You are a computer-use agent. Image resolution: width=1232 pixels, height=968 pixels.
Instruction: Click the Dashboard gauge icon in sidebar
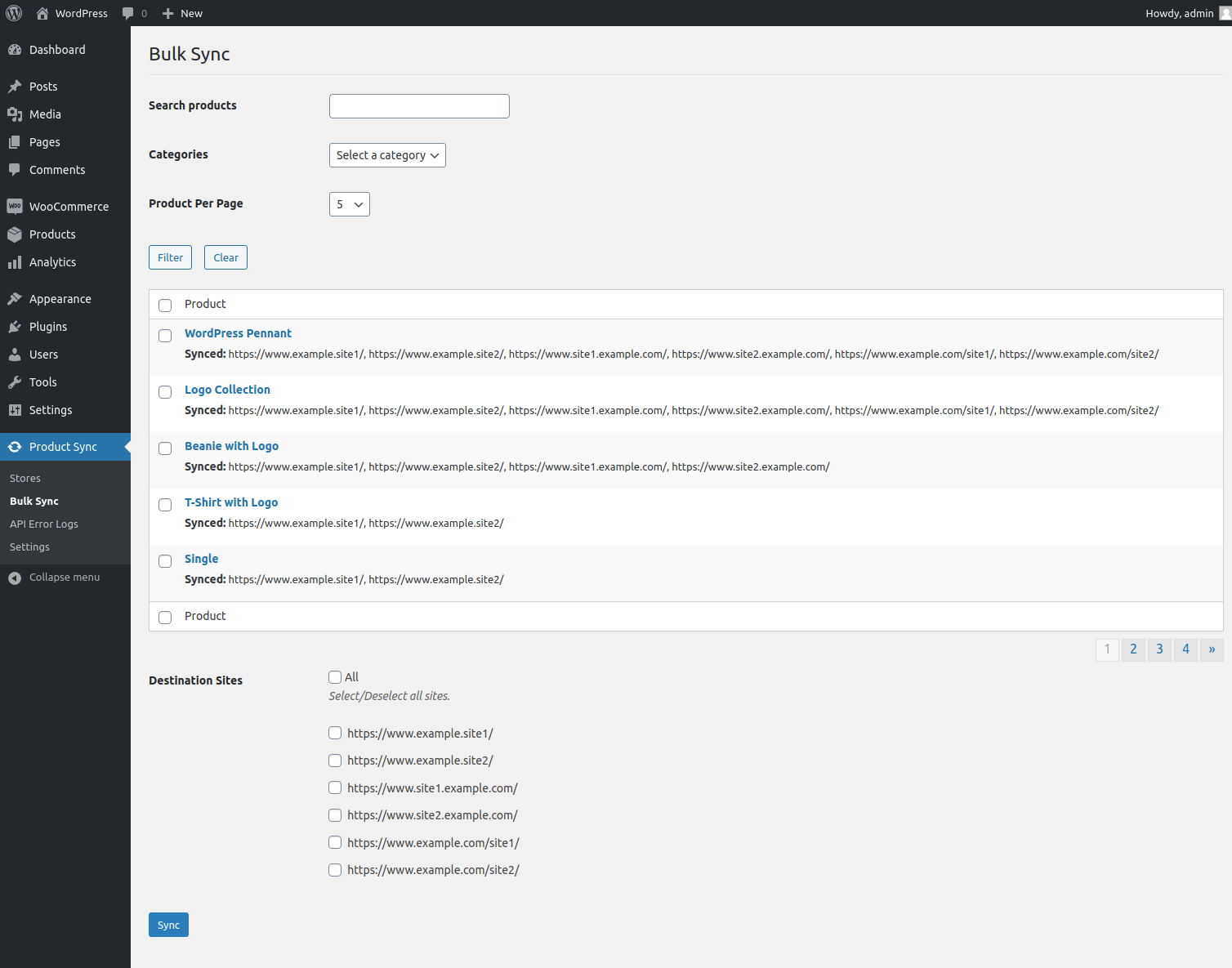(x=15, y=50)
